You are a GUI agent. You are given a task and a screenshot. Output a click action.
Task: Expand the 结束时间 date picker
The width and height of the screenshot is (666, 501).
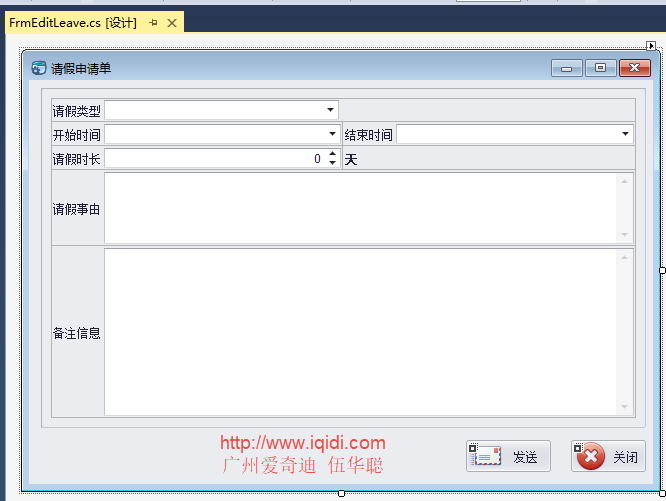[x=625, y=134]
